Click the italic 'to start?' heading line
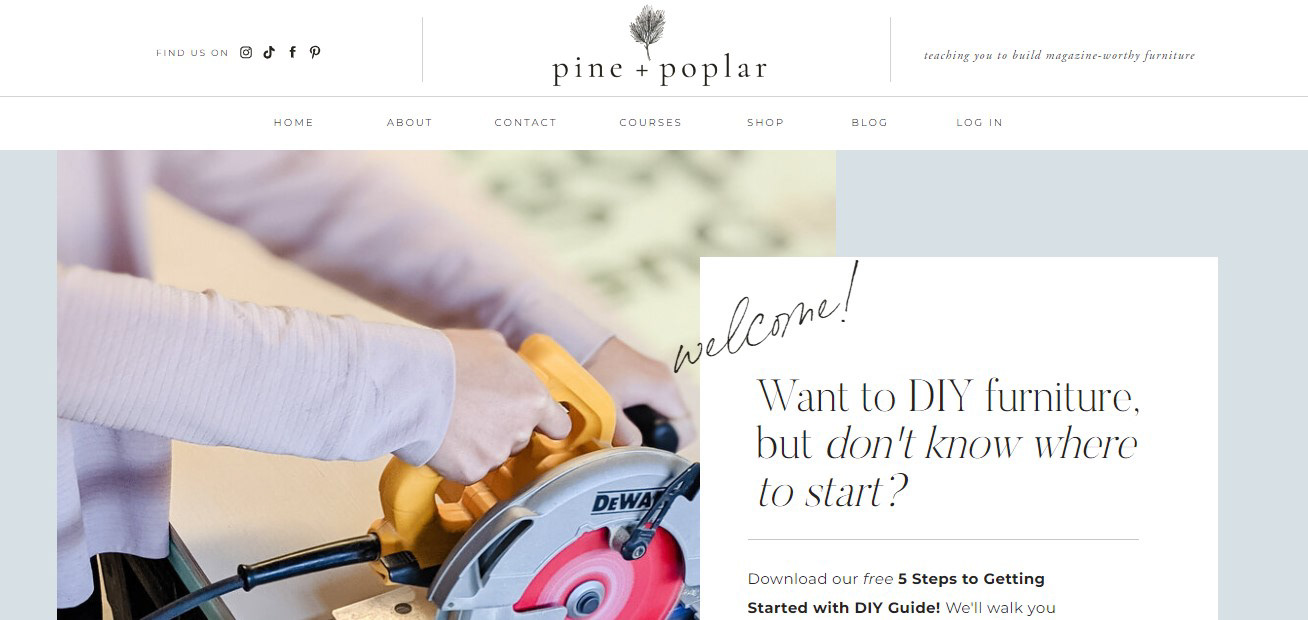The width and height of the screenshot is (1308, 620). 832,491
